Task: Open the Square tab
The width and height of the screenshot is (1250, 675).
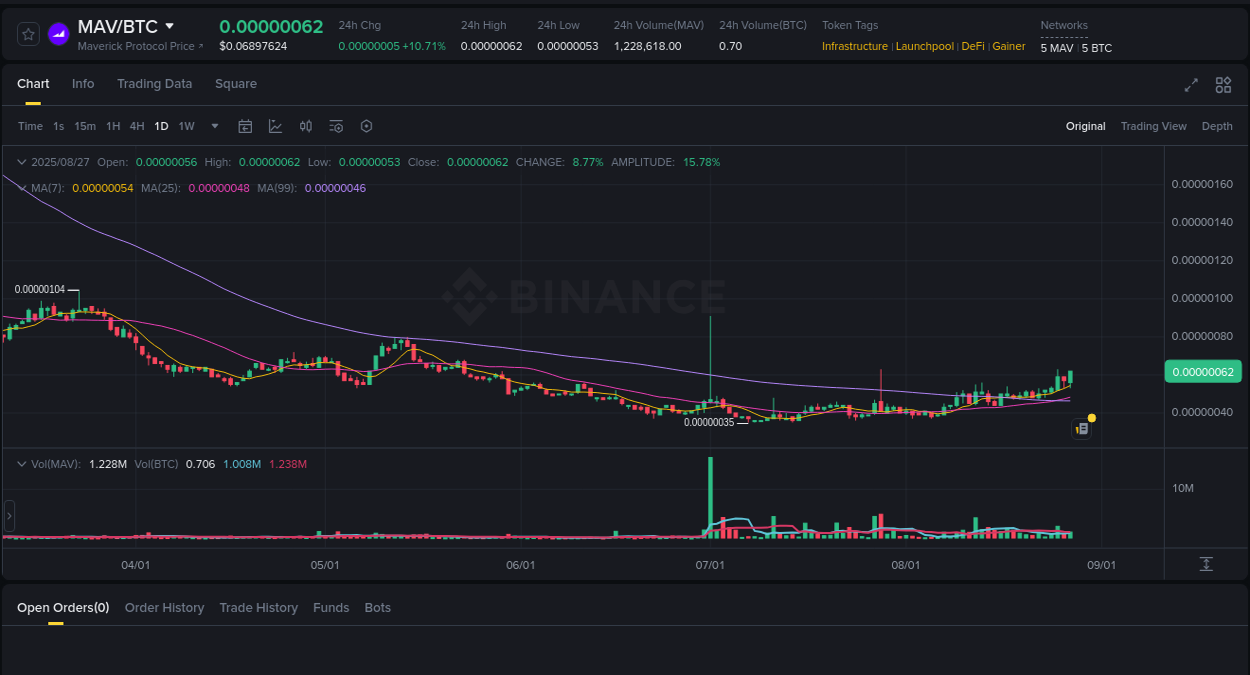Action: (236, 84)
